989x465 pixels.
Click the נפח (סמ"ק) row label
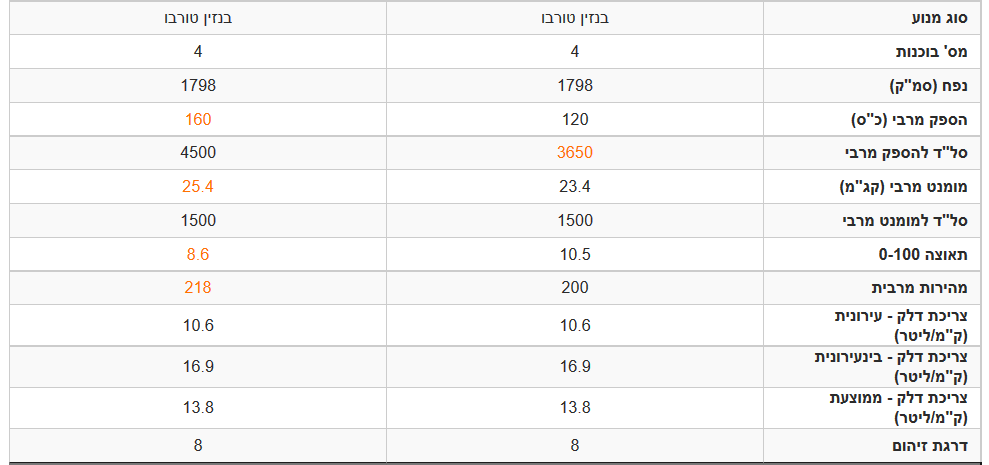click(x=930, y=86)
